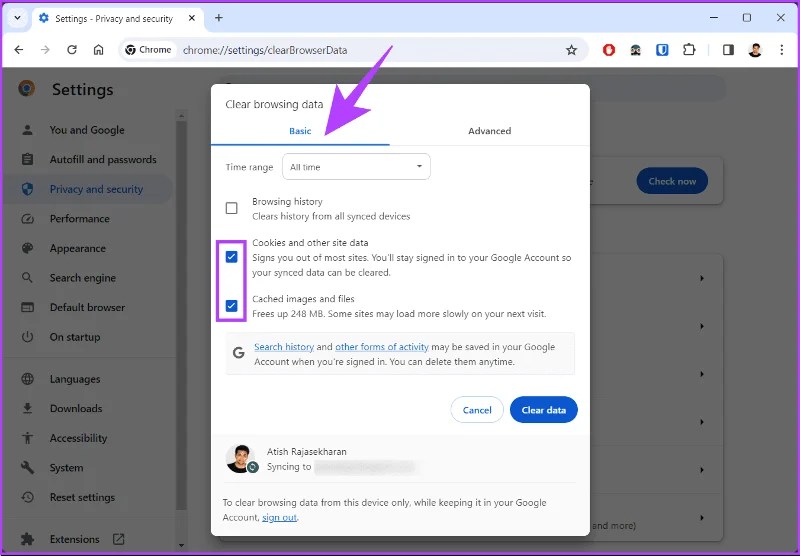Image resolution: width=800 pixels, height=556 pixels.
Task: Click the Atish Rajasekharan profile picture
Action: (x=240, y=458)
